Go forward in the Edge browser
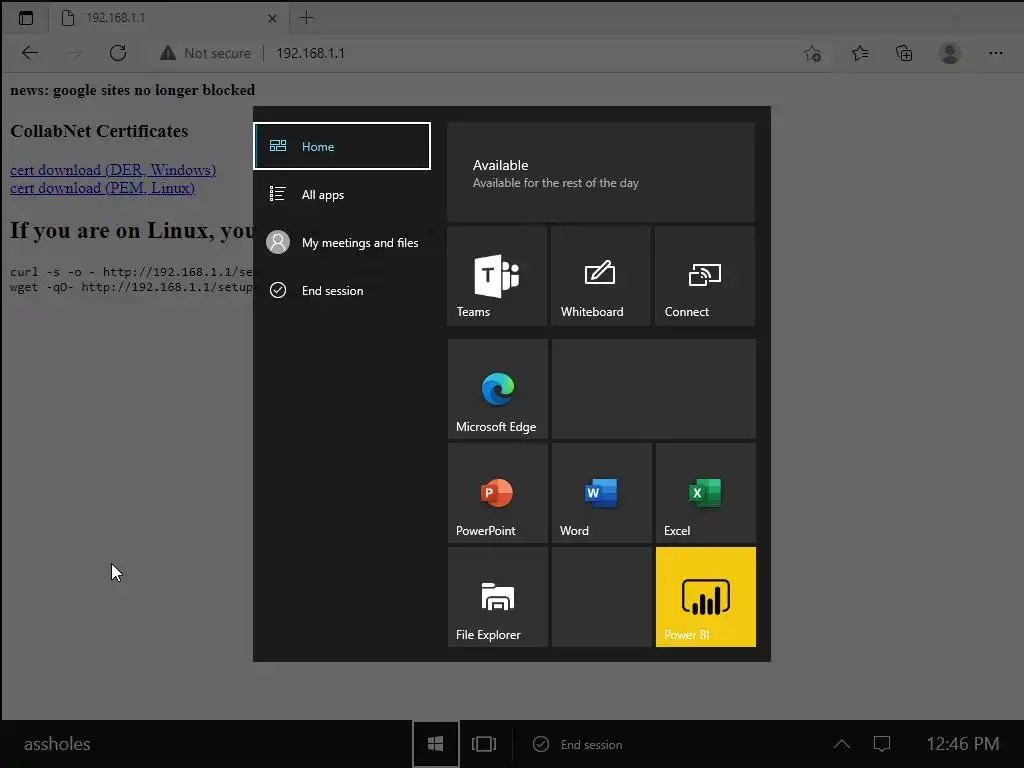Image resolution: width=1024 pixels, height=768 pixels. (74, 53)
